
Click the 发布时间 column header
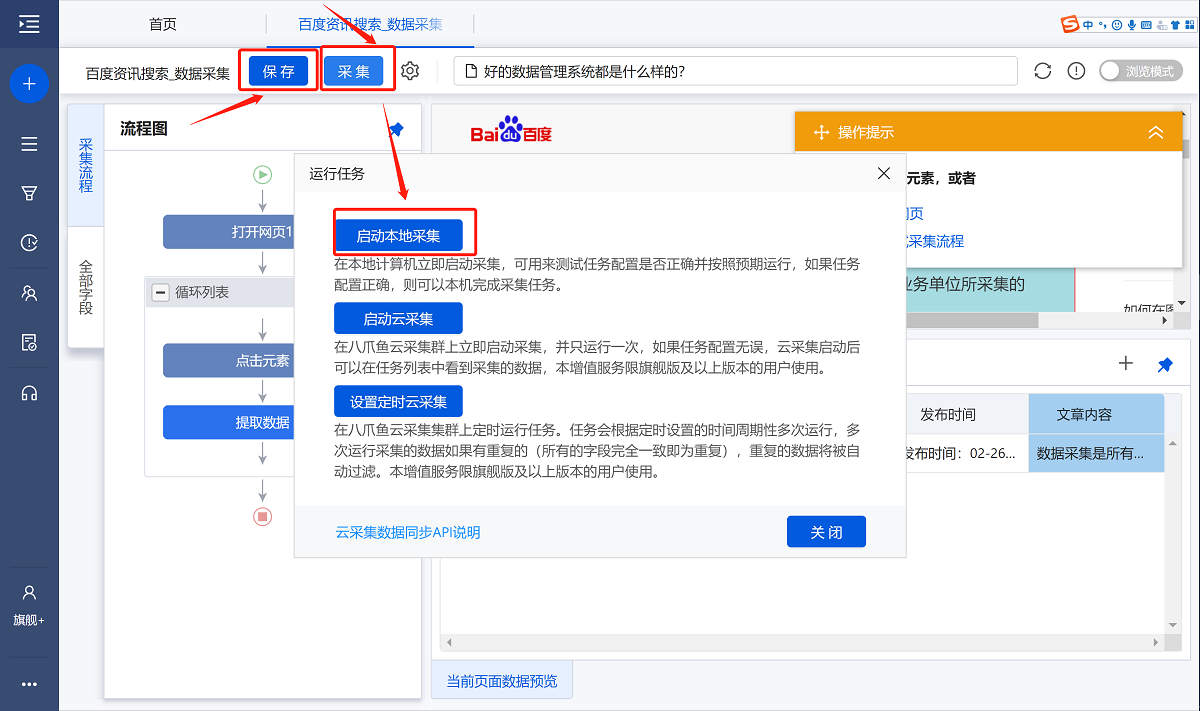coord(966,414)
